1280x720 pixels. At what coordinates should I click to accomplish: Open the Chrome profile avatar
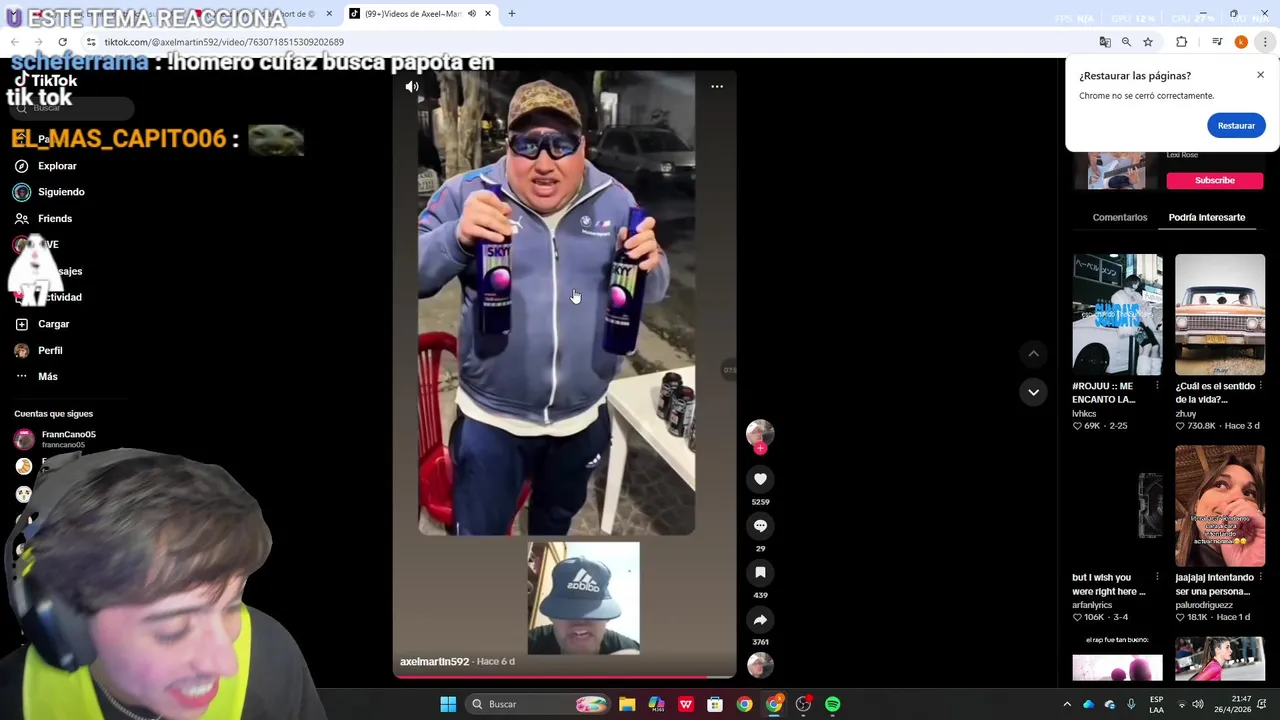pyautogui.click(x=1241, y=42)
